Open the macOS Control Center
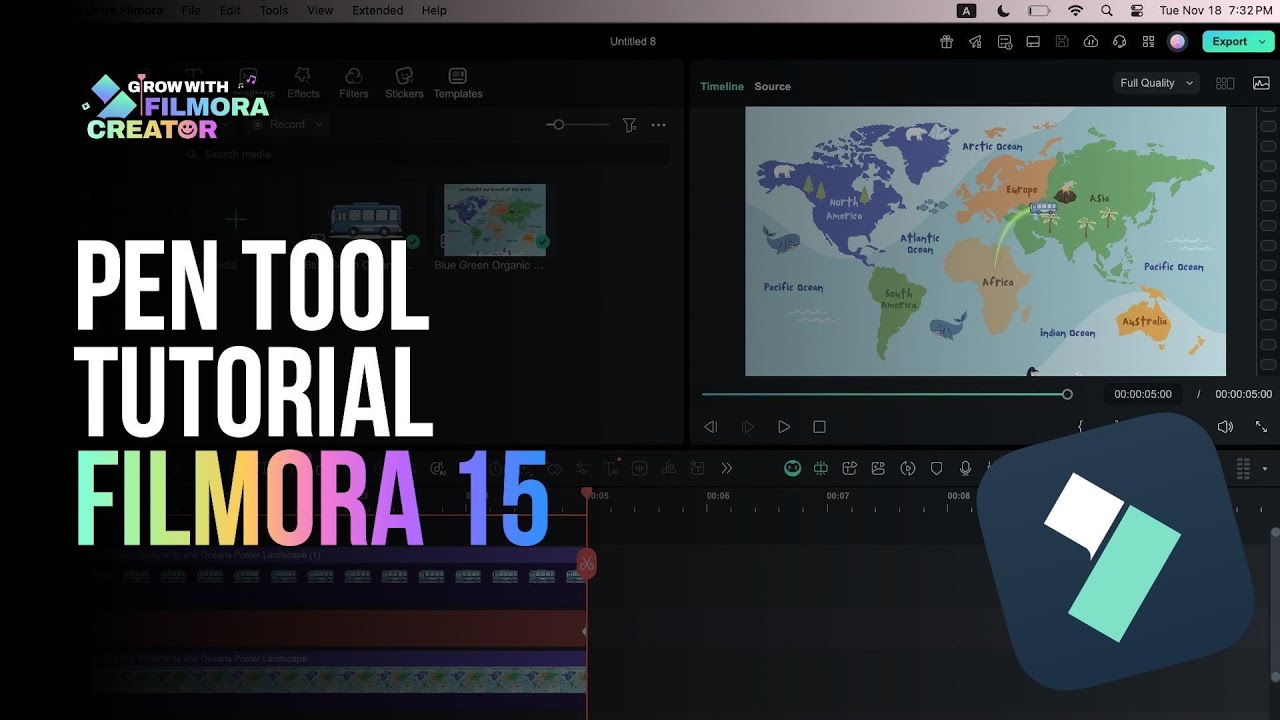The width and height of the screenshot is (1280, 720). tap(1136, 11)
